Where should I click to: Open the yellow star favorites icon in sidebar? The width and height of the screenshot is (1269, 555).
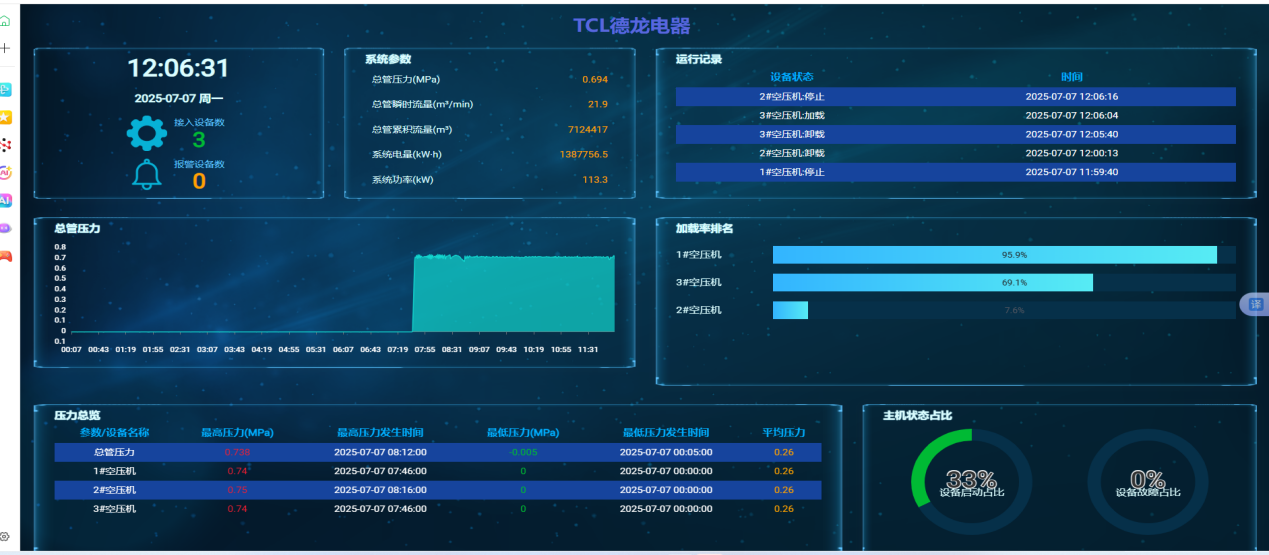click(5, 117)
